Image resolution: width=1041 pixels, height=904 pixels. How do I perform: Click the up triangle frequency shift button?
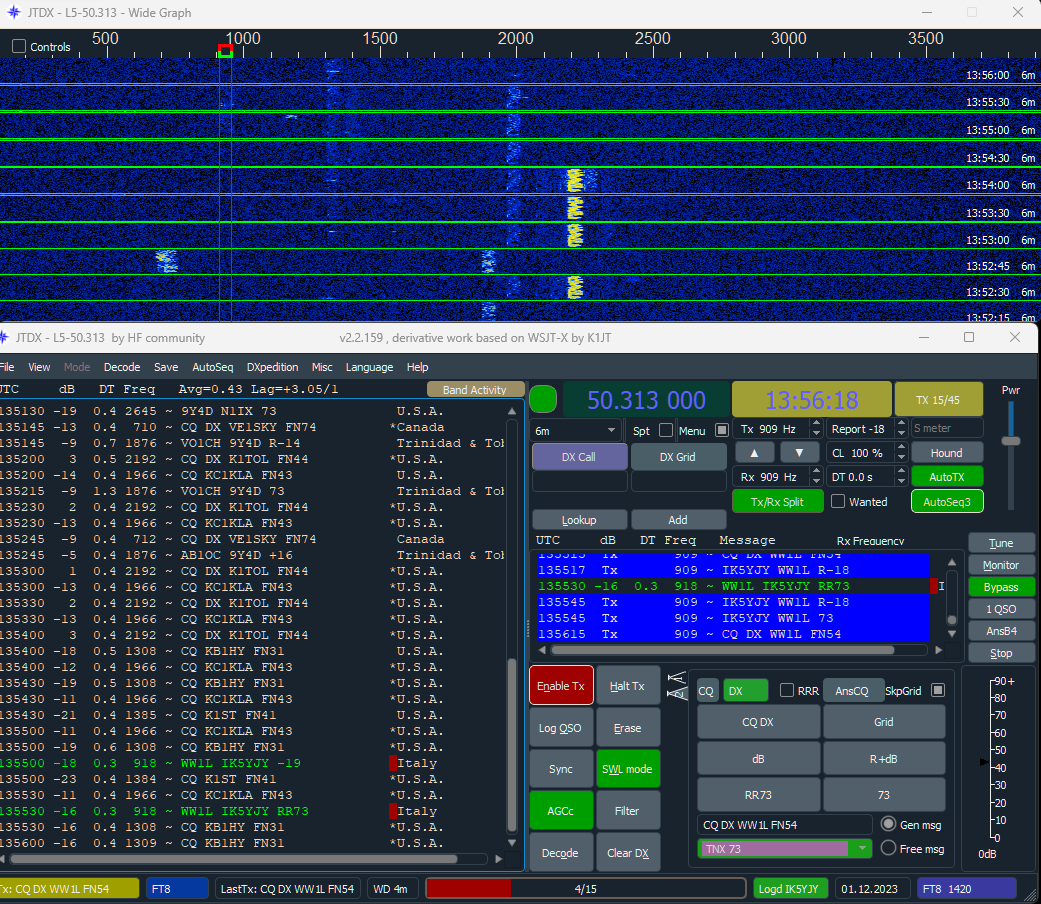click(x=754, y=453)
